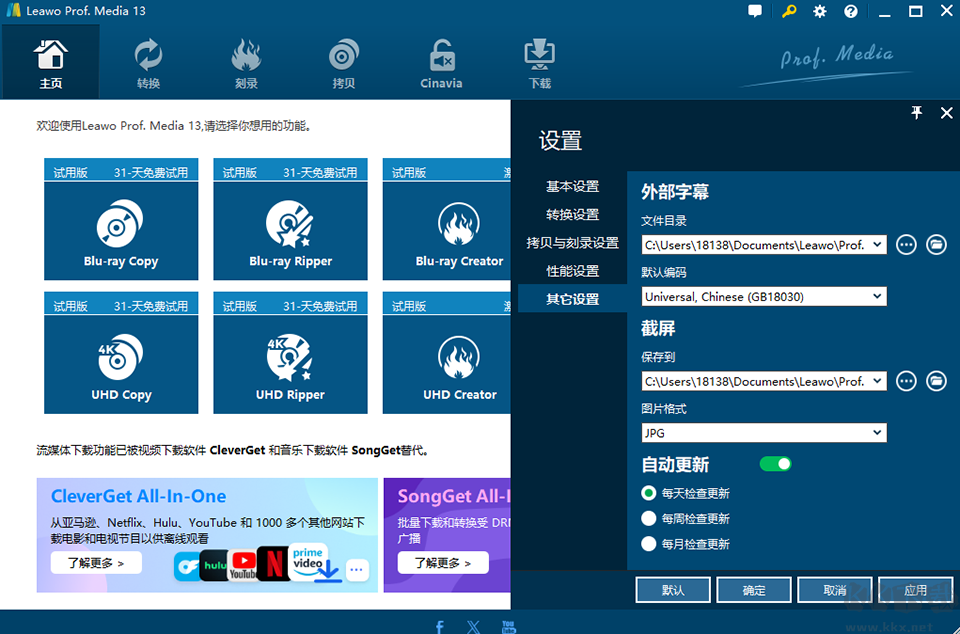
Task: Open the Copy (拷贝) module
Action: coord(343,62)
